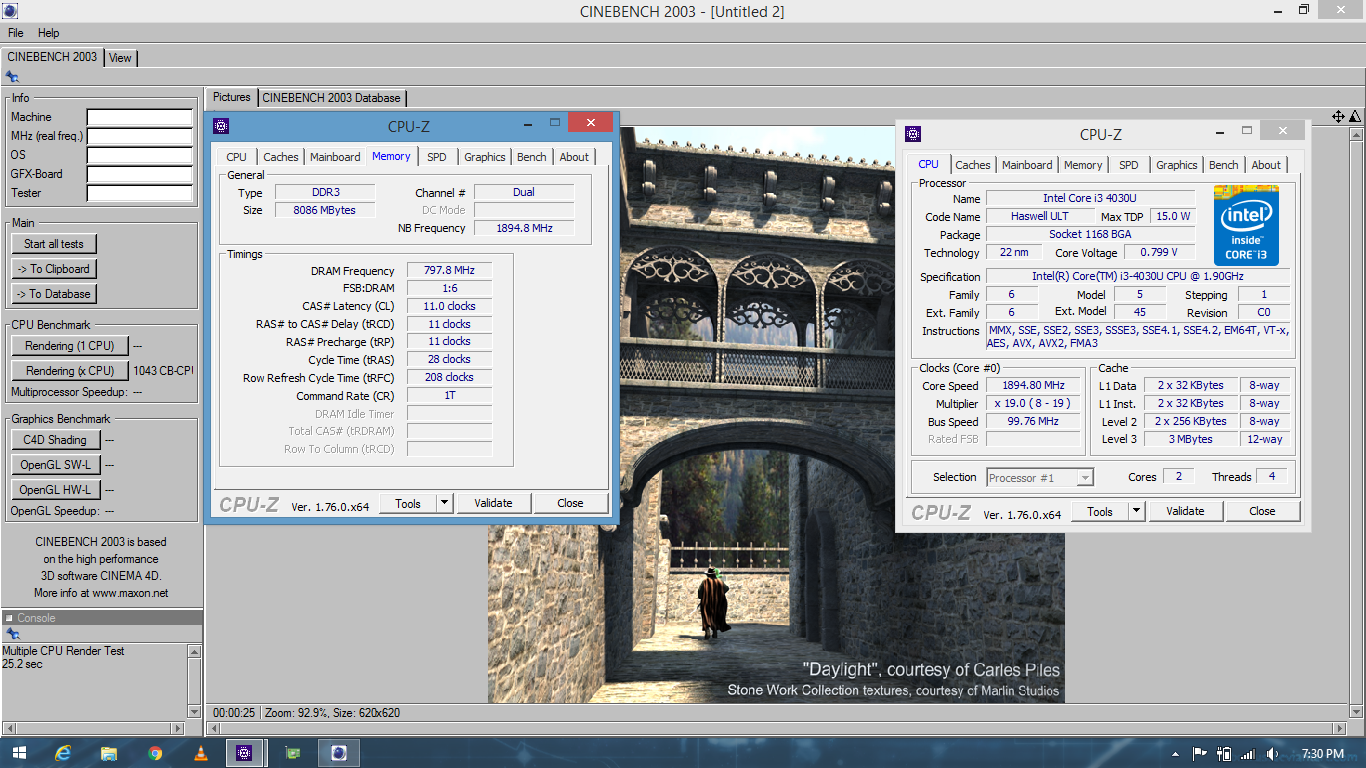Screen dimensions: 1366x768
Task: Select the move/pan picture icon
Action: (1338, 117)
